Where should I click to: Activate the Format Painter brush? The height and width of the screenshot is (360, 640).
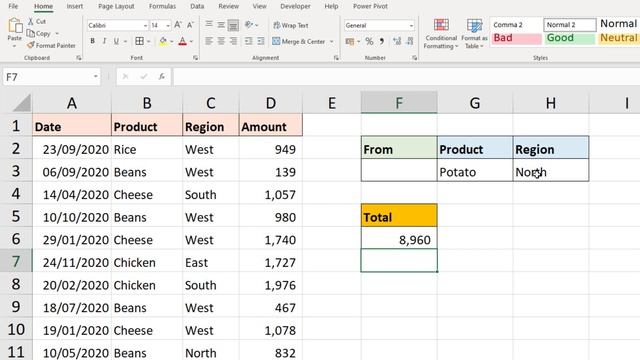(51, 46)
